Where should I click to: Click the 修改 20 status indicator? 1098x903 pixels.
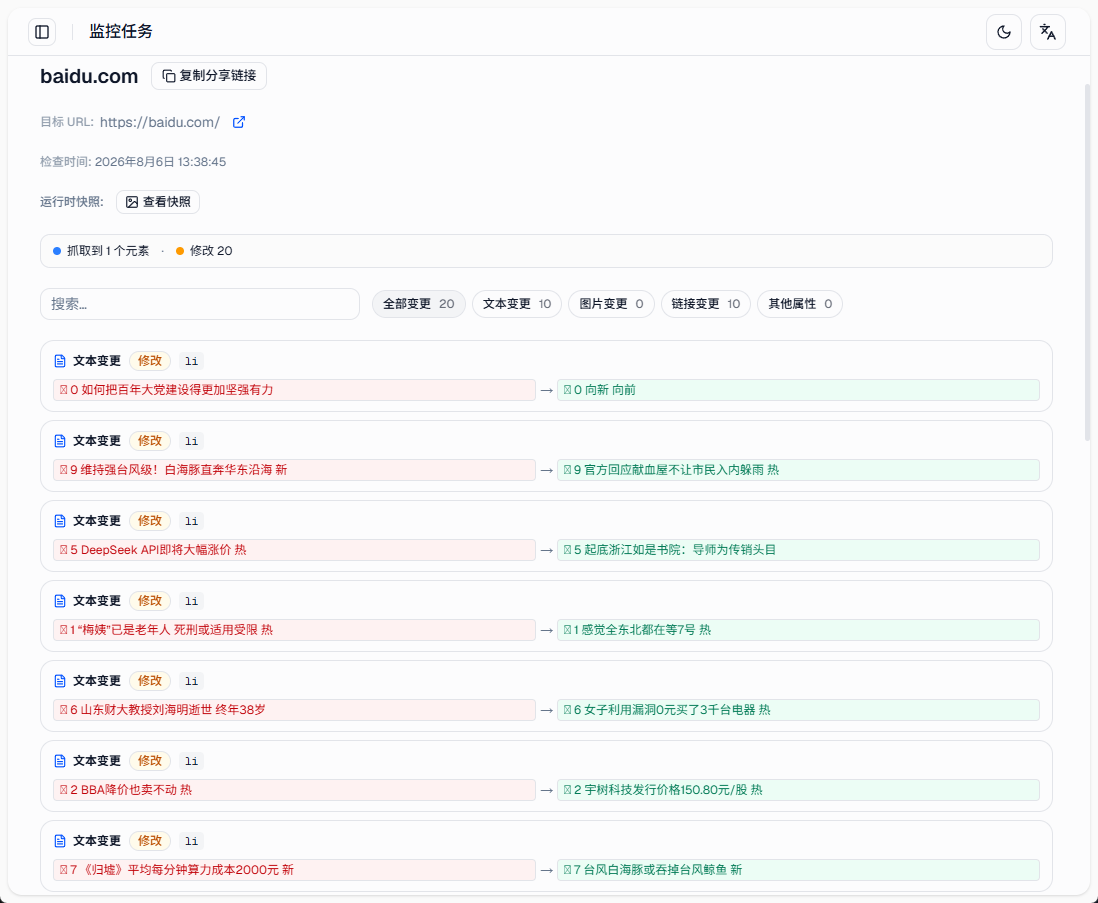204,251
